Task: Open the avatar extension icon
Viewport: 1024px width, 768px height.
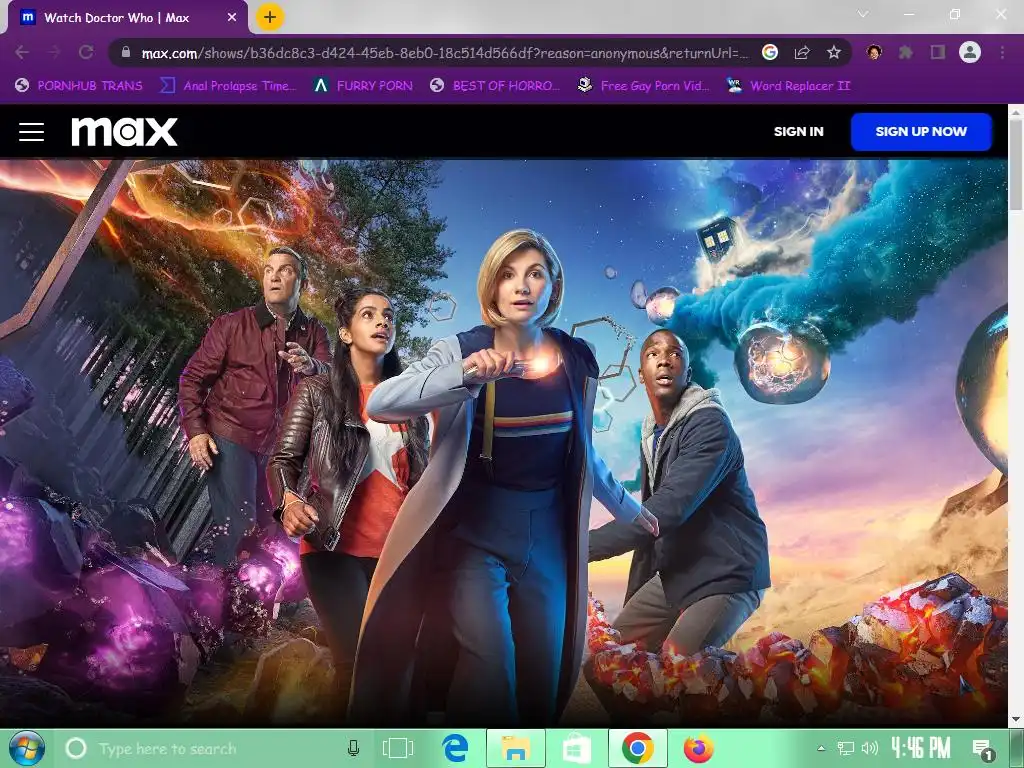Action: (873, 52)
